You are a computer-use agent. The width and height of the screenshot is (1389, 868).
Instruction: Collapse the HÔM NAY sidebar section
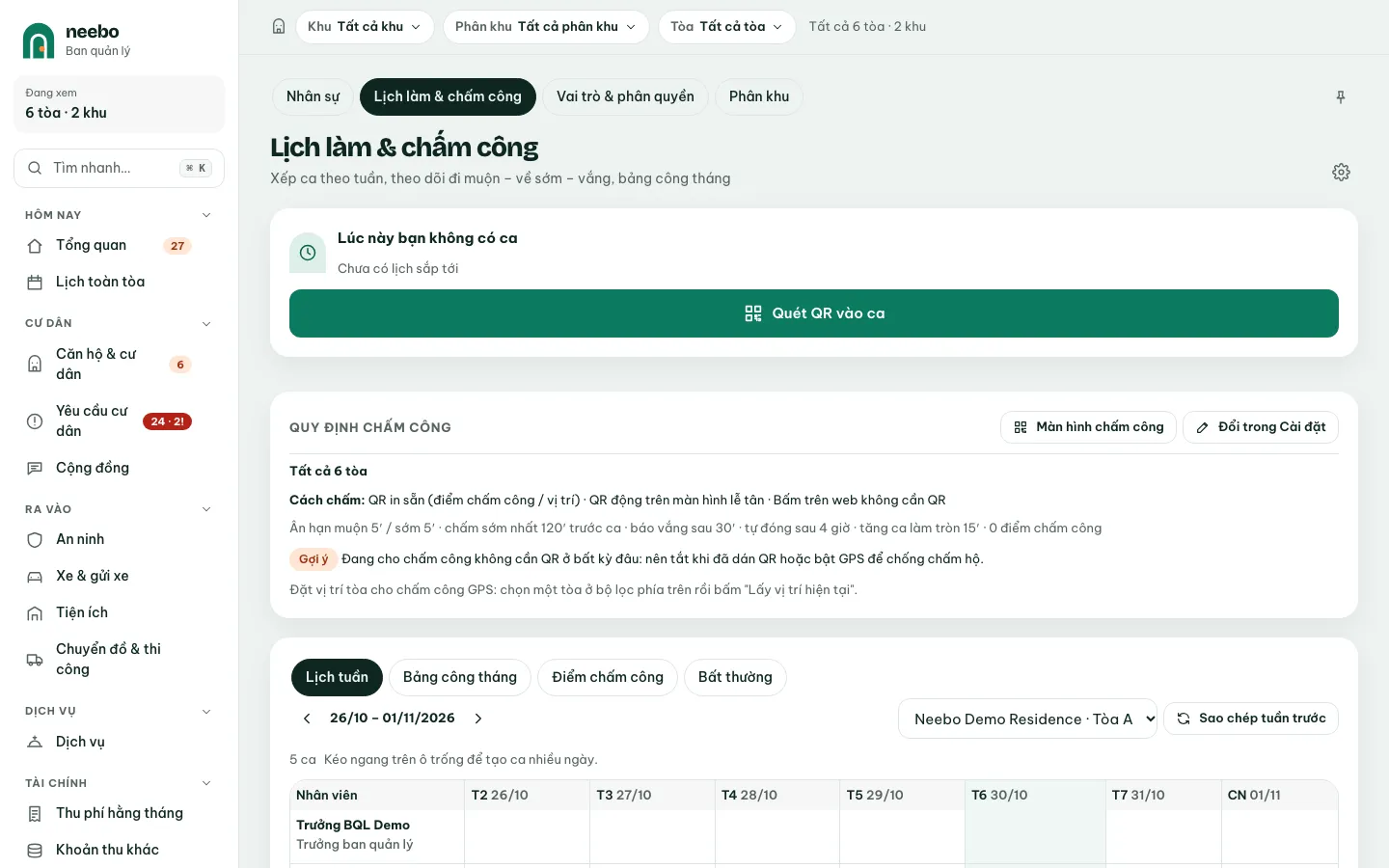206,215
